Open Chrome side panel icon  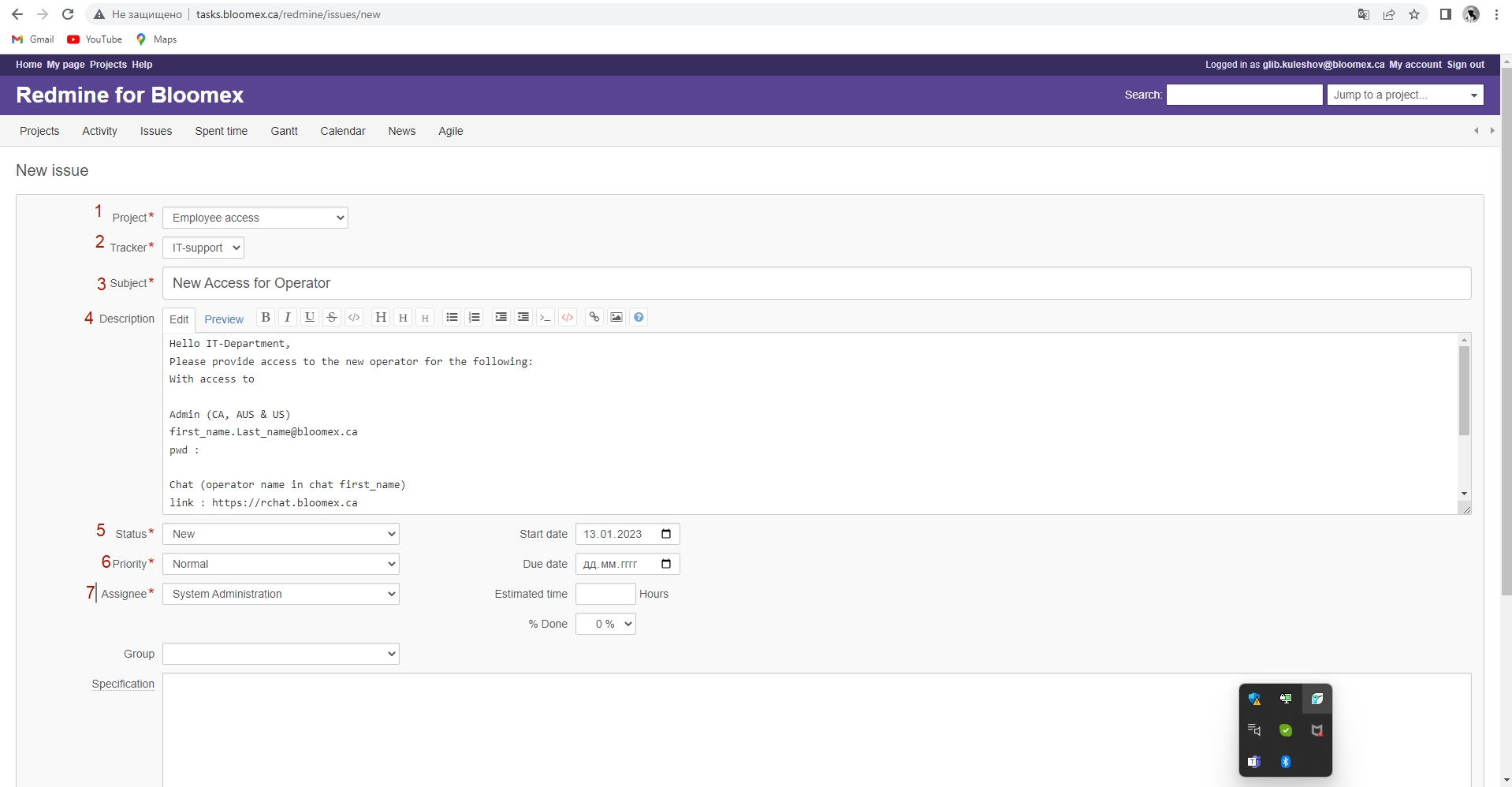[x=1445, y=14]
